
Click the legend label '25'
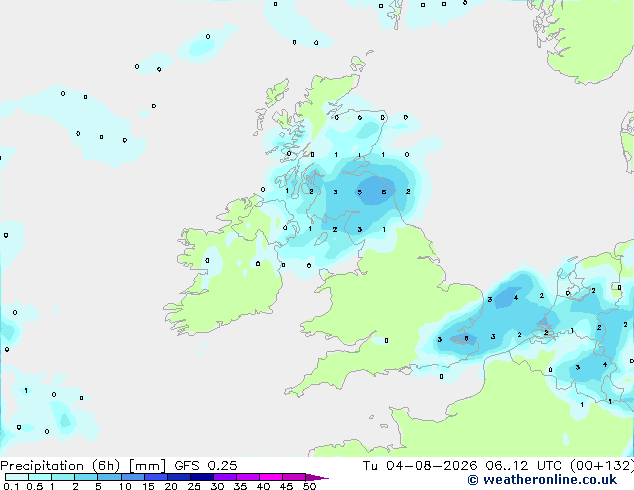click(x=194, y=486)
